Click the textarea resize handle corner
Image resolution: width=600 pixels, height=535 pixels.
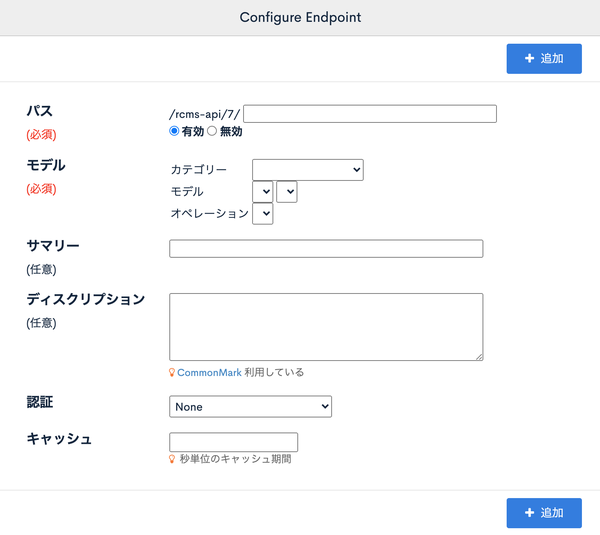(x=479, y=357)
